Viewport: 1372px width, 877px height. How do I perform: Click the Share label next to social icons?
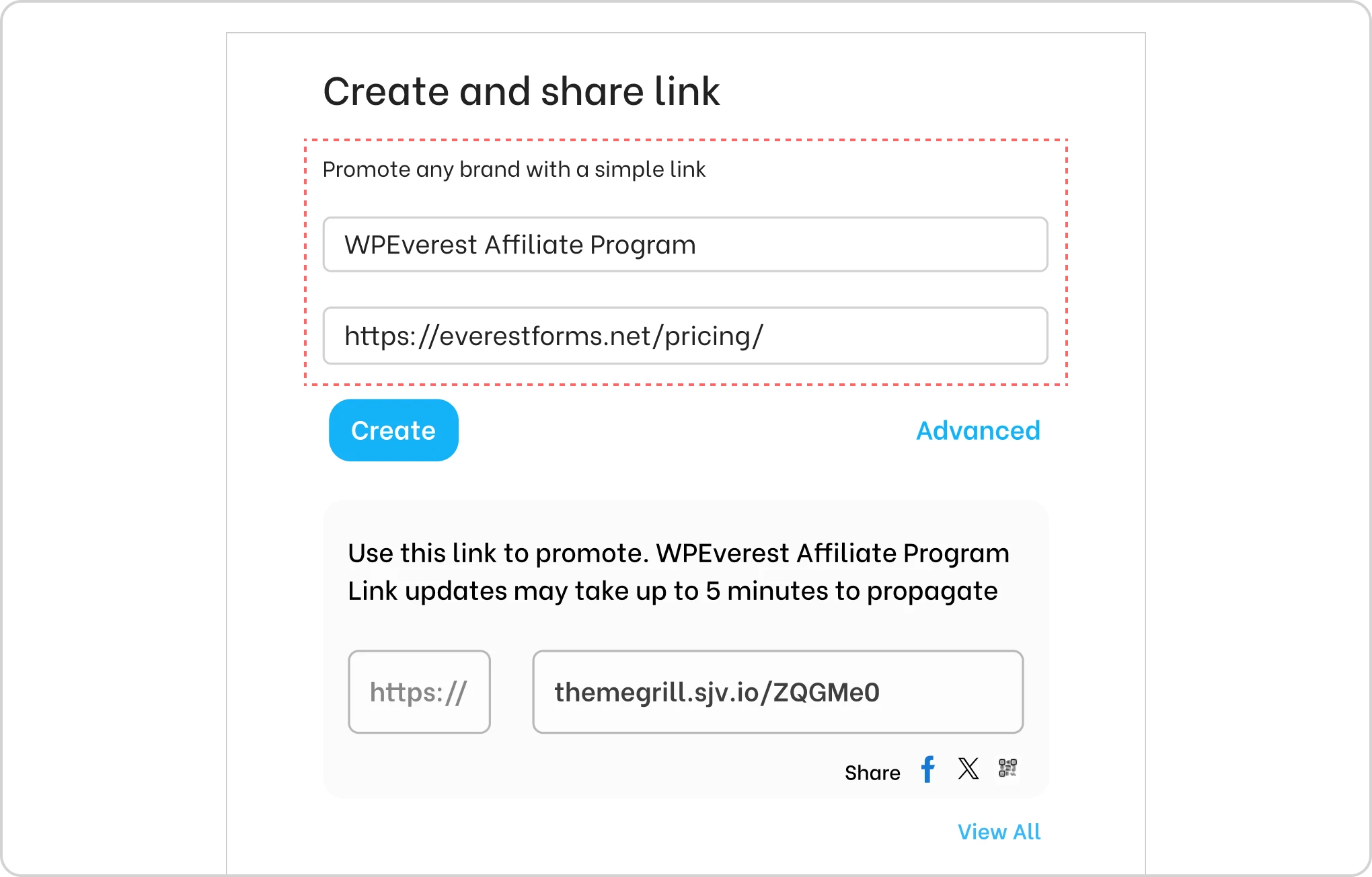[x=872, y=772]
